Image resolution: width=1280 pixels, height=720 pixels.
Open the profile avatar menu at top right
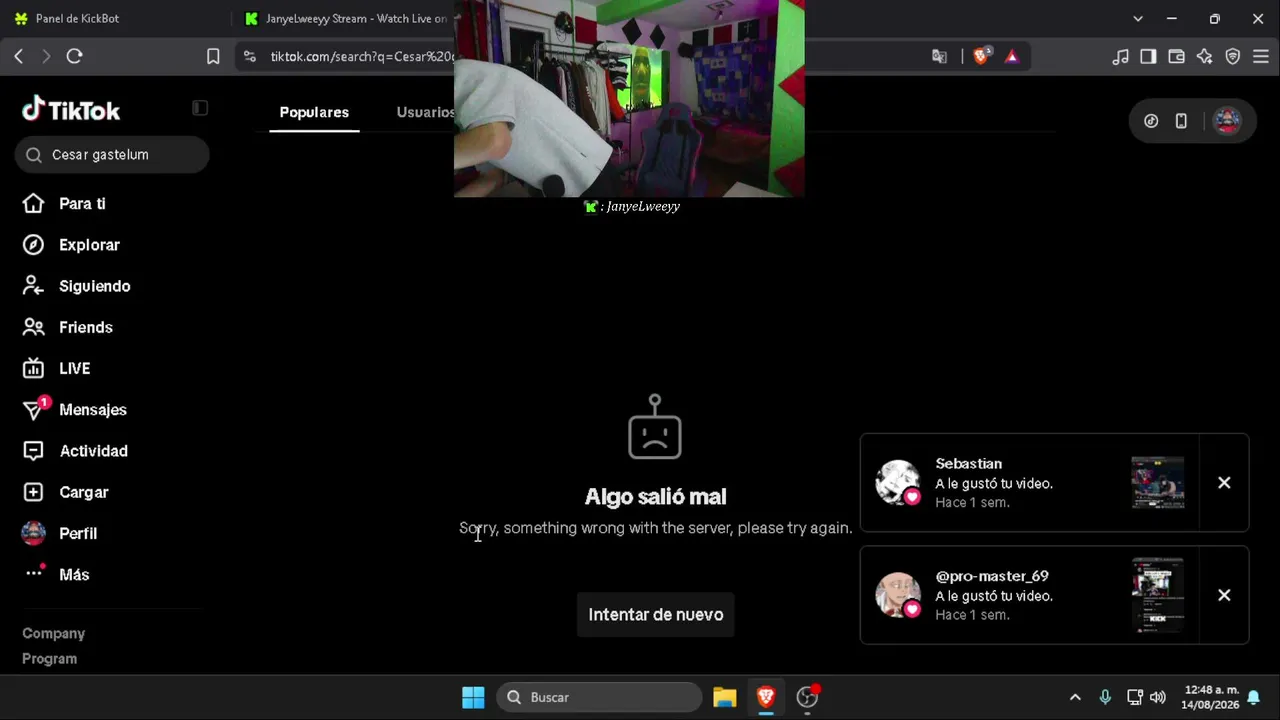coord(1227,121)
